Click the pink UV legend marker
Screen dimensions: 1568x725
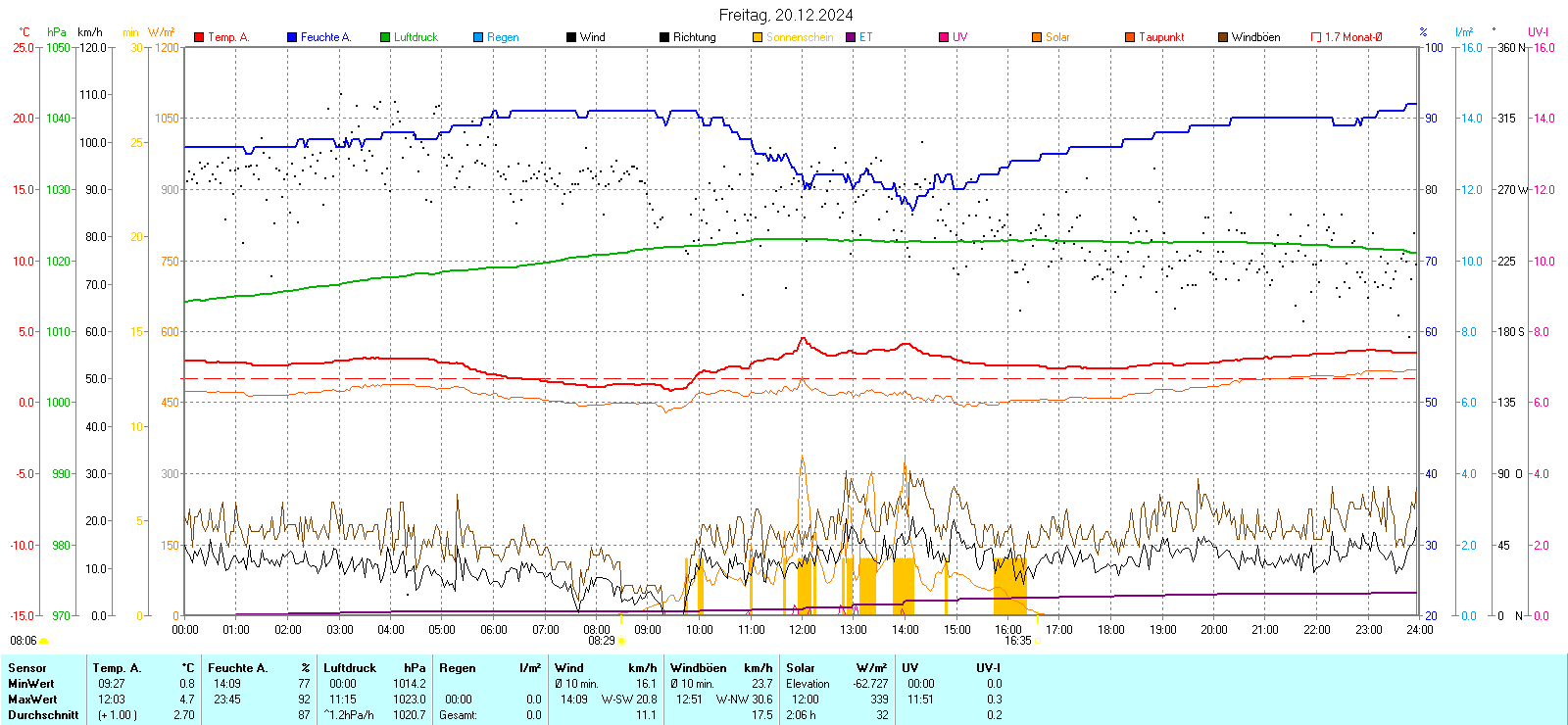tap(944, 37)
